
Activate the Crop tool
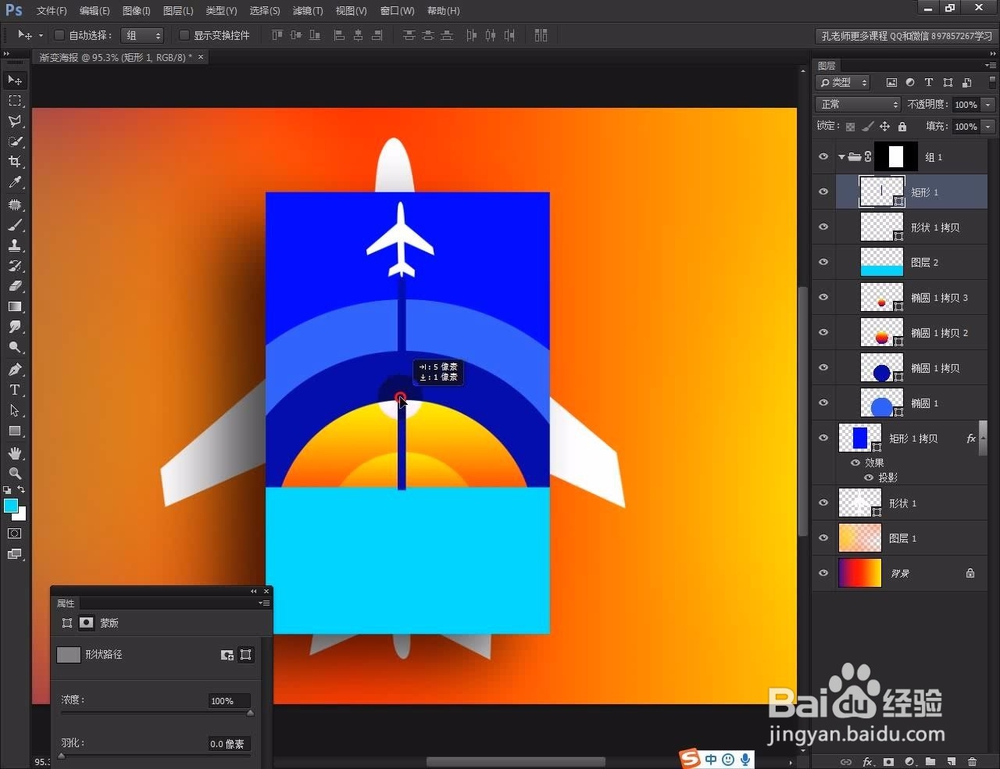pos(14,162)
